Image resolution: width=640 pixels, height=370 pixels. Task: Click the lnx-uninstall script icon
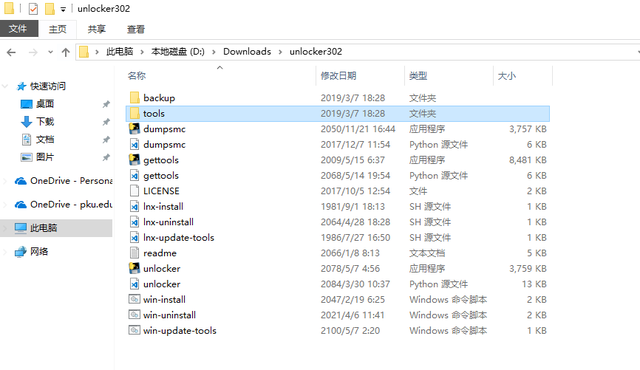point(135,222)
